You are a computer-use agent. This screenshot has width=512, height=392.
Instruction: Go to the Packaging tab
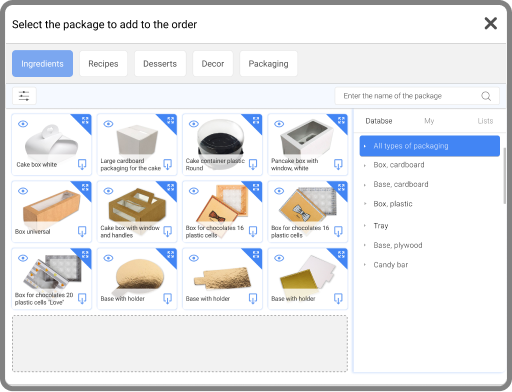point(268,64)
